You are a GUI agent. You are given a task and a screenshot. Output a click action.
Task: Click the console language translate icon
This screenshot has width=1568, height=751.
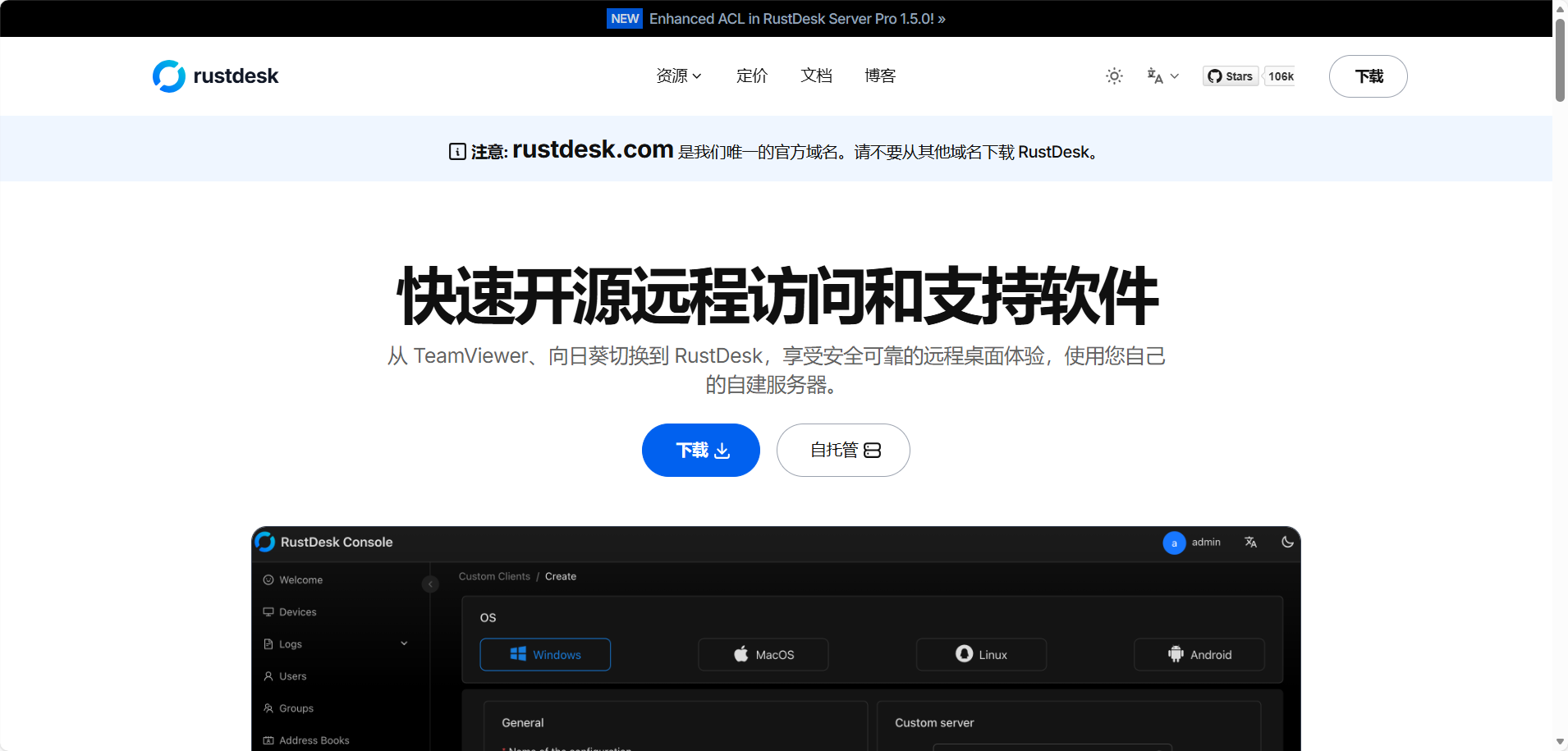(1250, 543)
